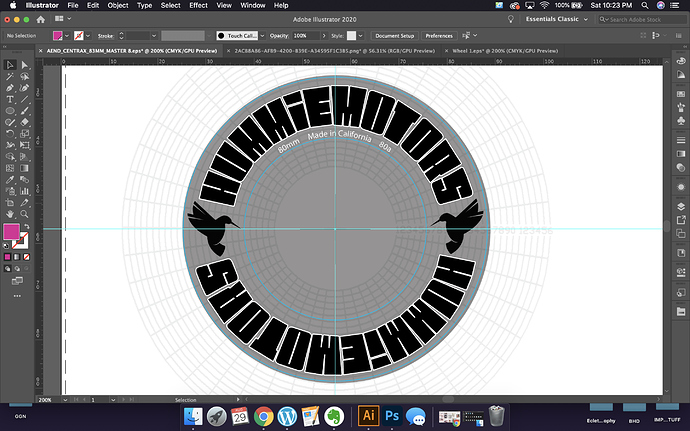The image size is (690, 431).
Task: Click the control bar fill color swatch
Action: click(58, 36)
